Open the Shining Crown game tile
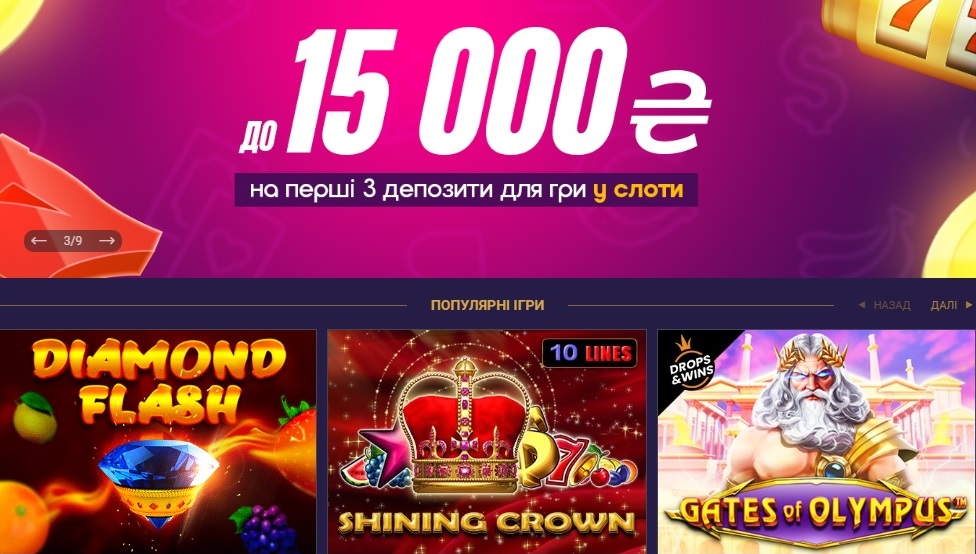976x554 pixels. coord(487,442)
